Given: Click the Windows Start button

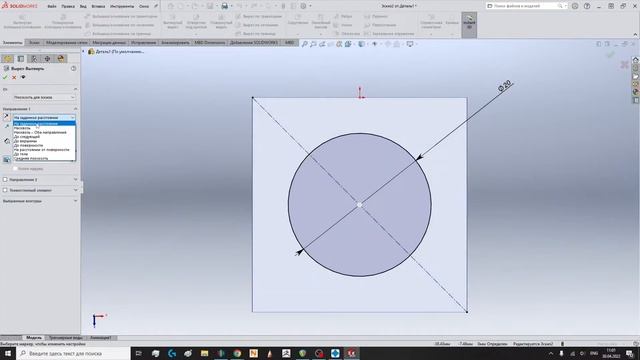Looking at the screenshot, I should click(x=8, y=353).
